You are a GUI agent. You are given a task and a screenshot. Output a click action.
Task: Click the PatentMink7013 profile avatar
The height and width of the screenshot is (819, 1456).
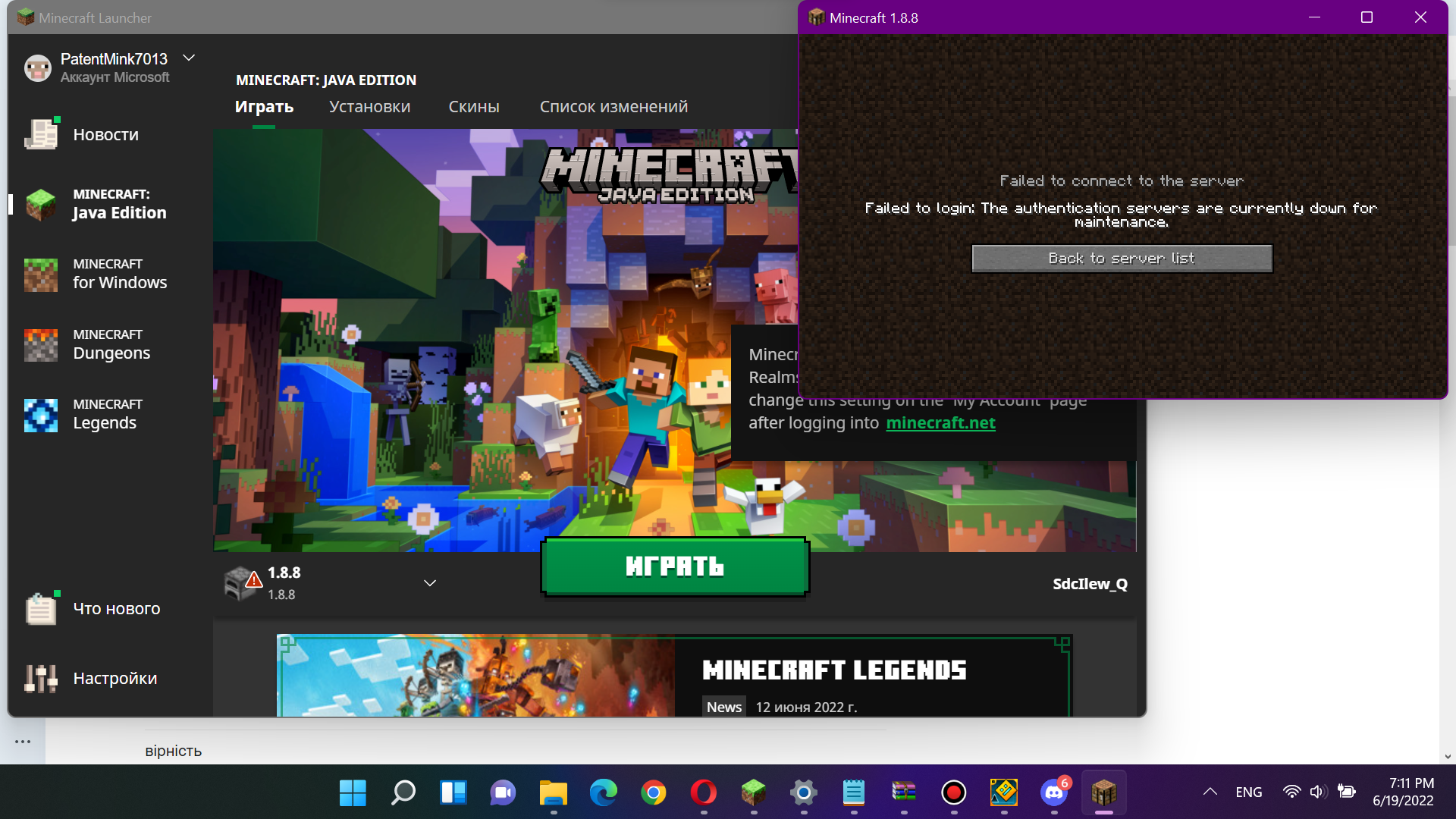coord(37,67)
